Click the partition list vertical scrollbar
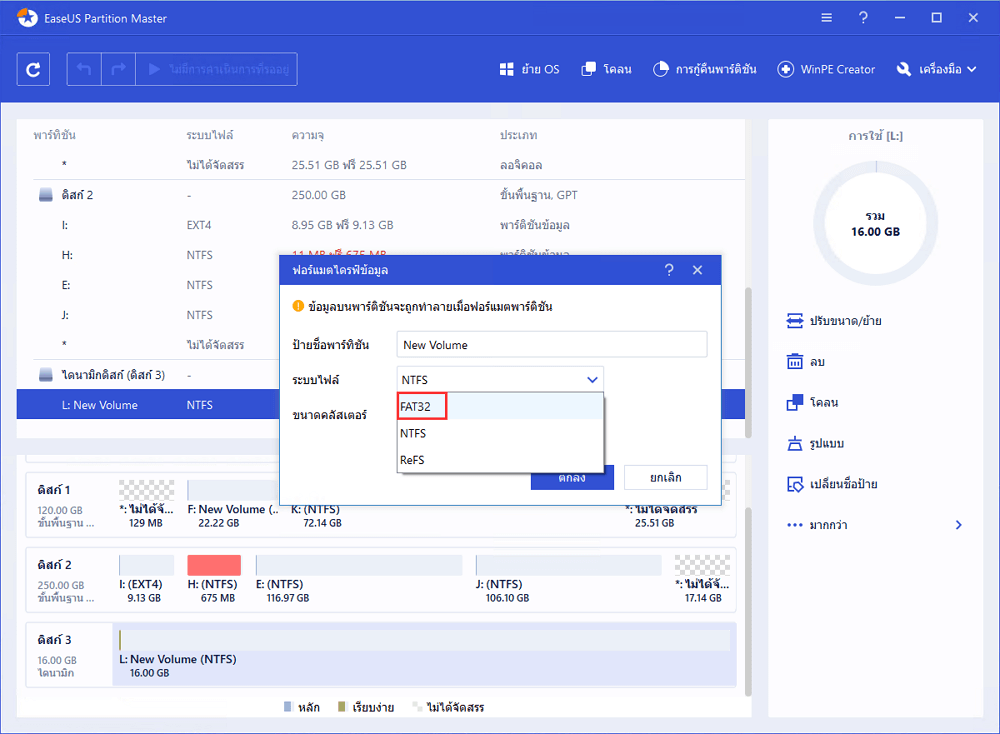1000x734 pixels. coord(748,363)
